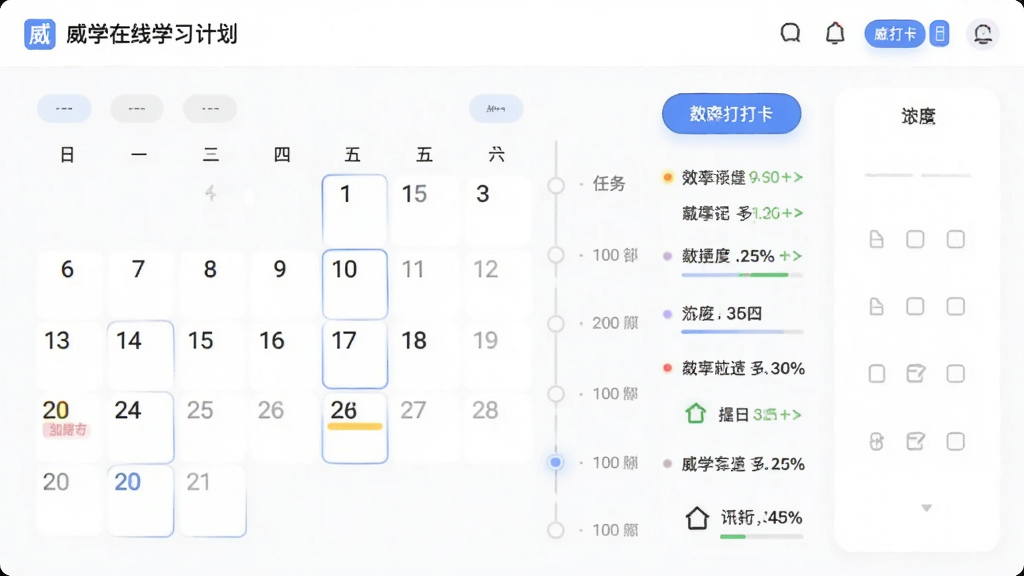Select the blue-colored date 20
Image resolution: width=1024 pixels, height=576 pixels.
tap(140, 500)
